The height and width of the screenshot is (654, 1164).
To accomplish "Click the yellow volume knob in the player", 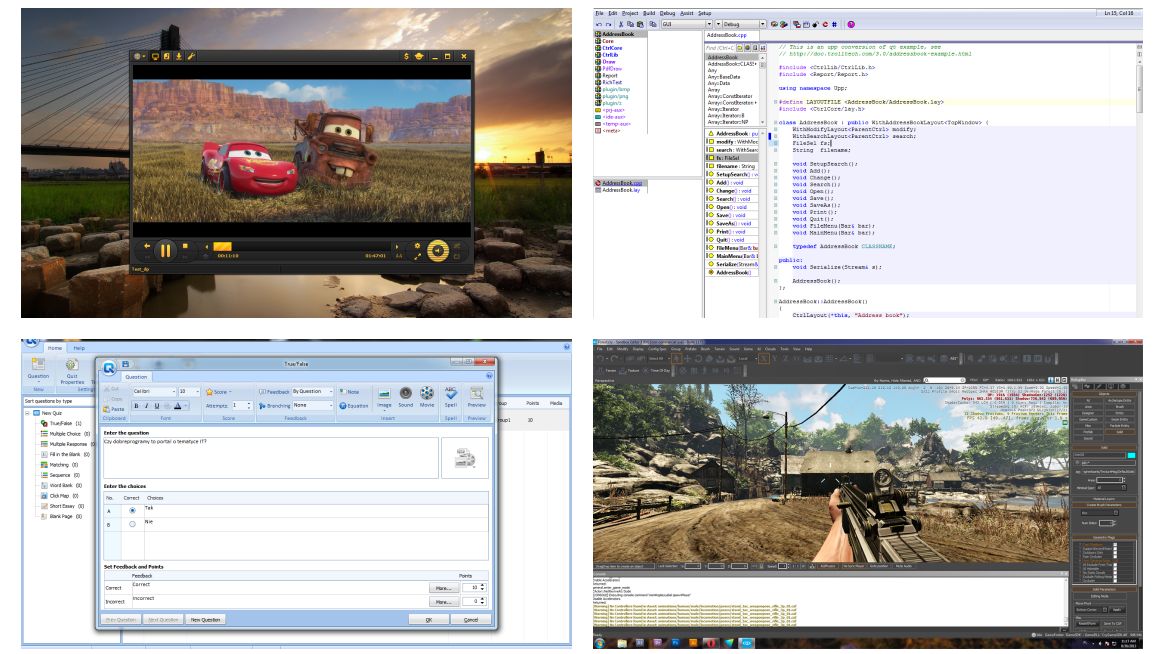I will (x=437, y=251).
